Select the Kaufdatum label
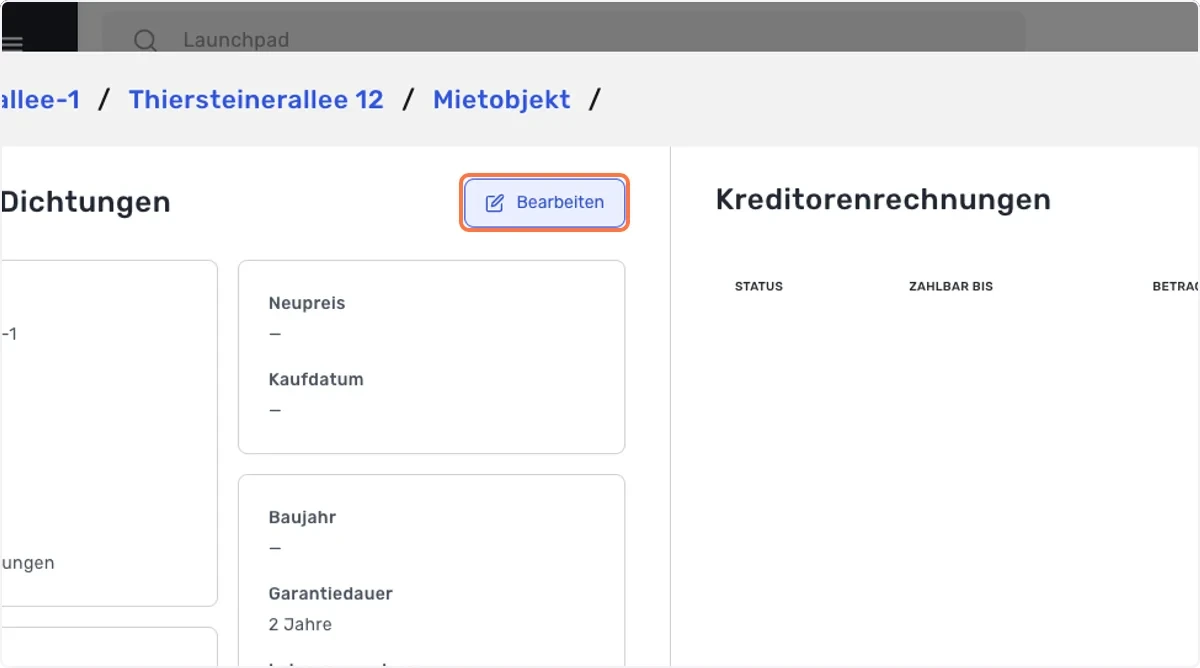Screen dimensions: 1200x668 (x=316, y=380)
